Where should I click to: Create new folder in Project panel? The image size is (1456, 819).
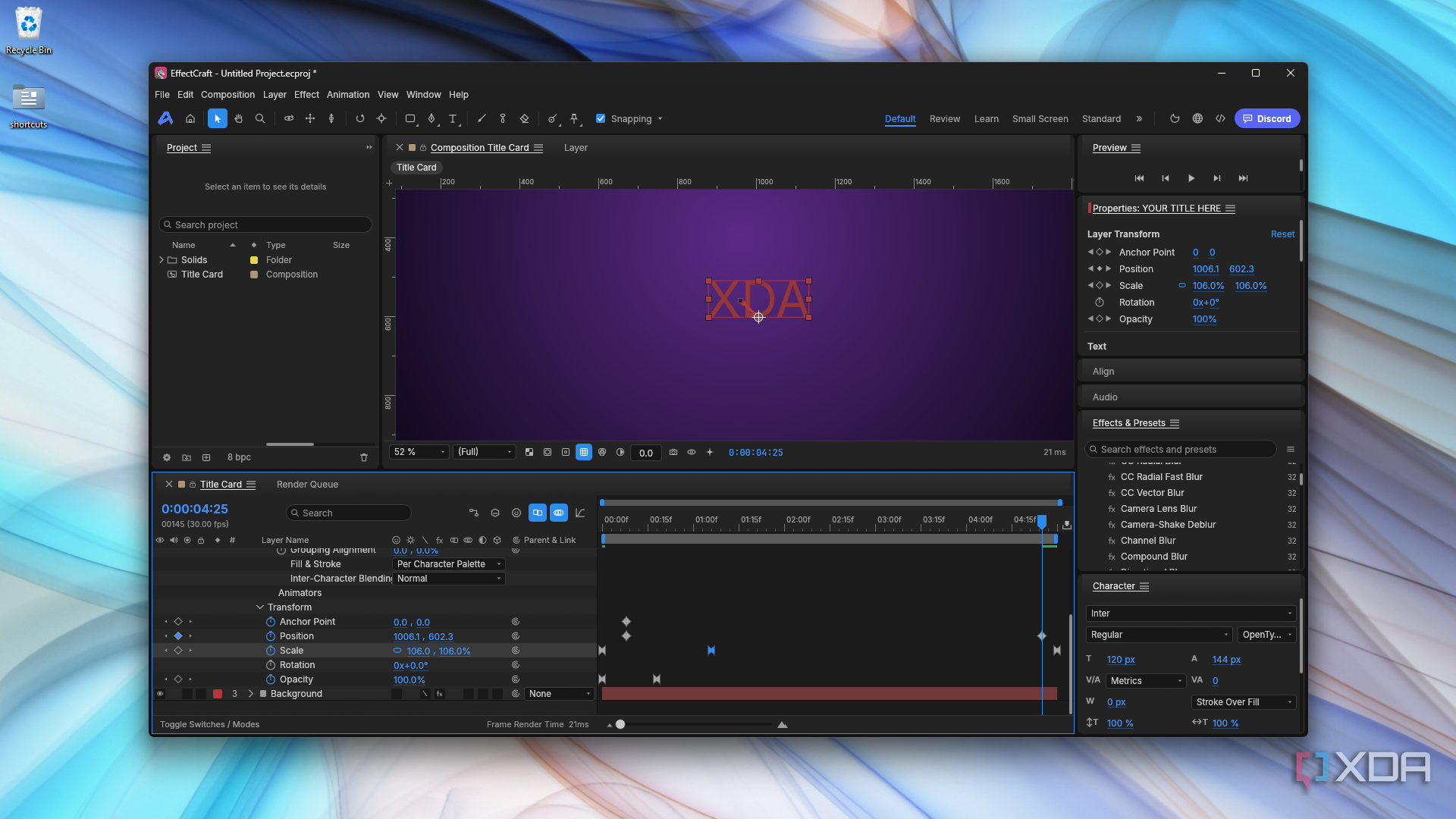187,457
